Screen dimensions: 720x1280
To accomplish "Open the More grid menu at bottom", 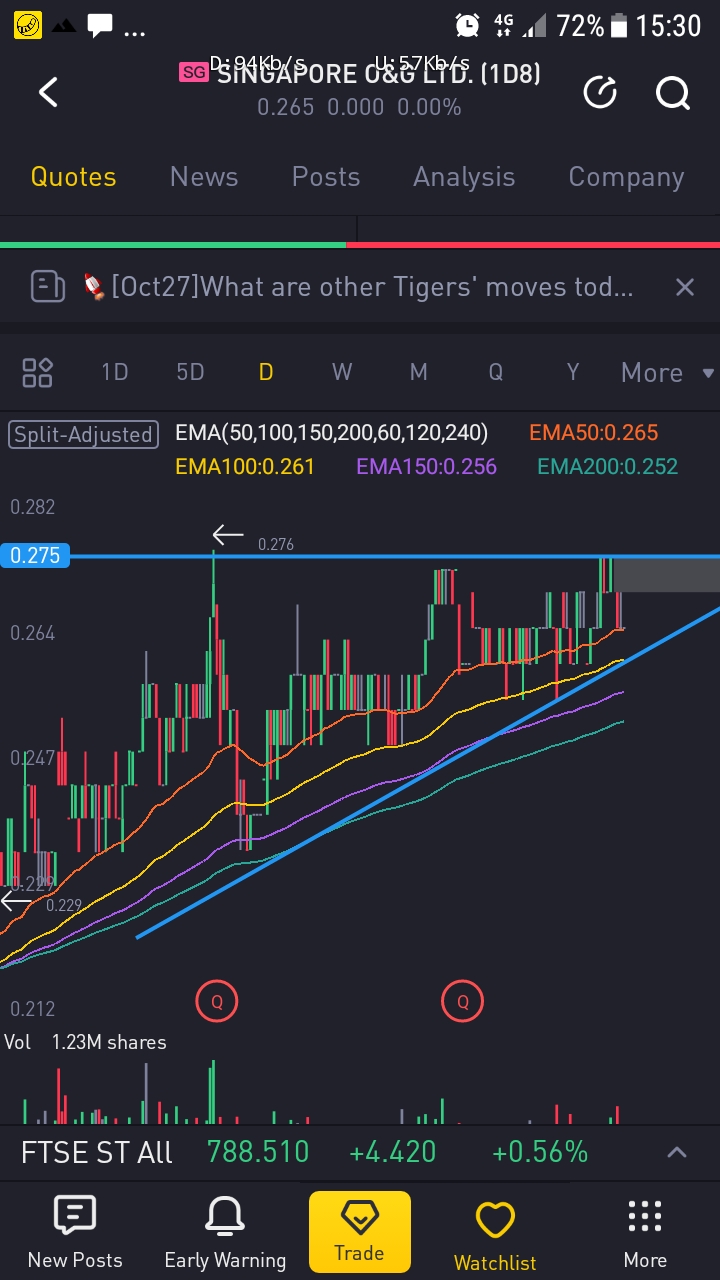I will pyautogui.click(x=645, y=1233).
